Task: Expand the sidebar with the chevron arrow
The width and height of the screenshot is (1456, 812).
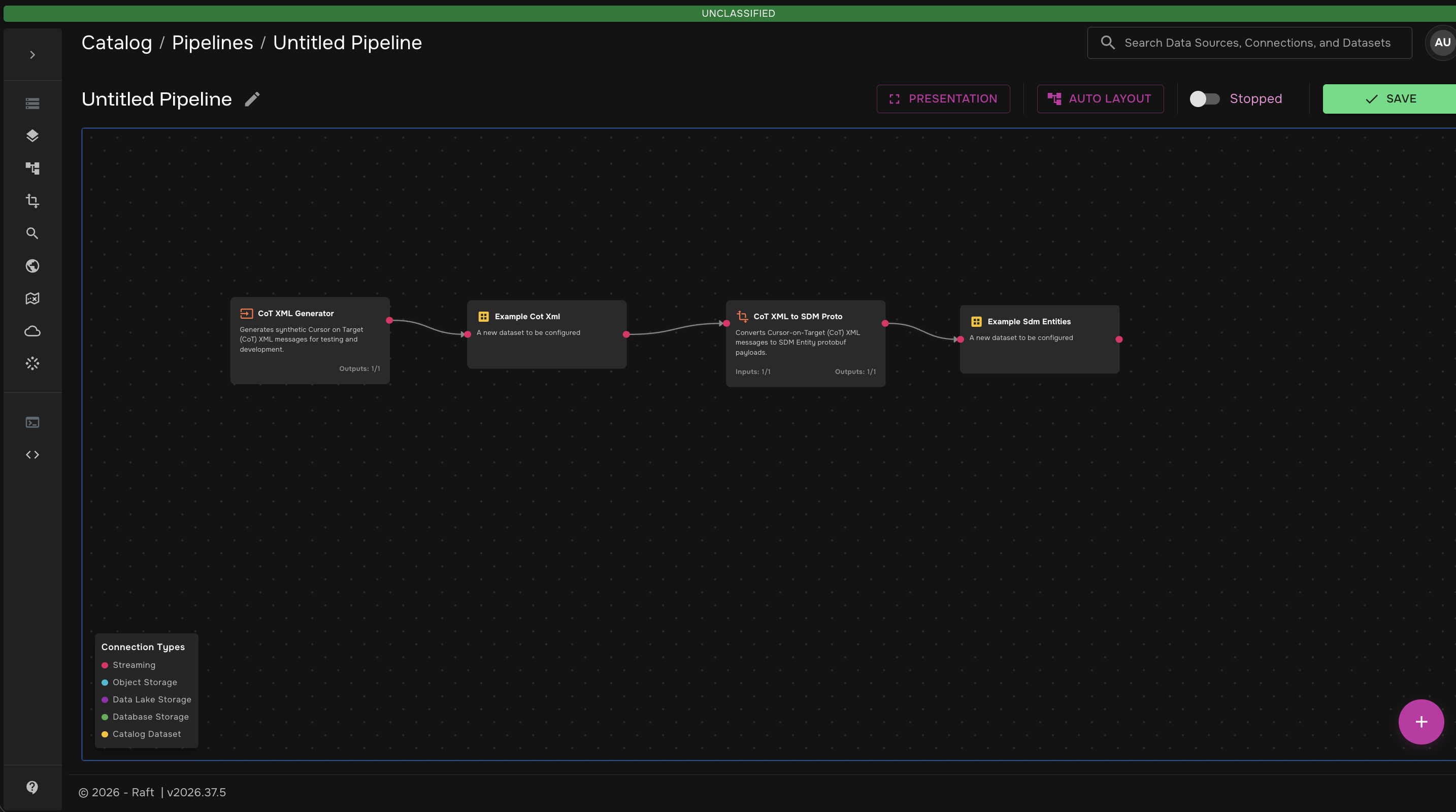Action: coord(32,55)
